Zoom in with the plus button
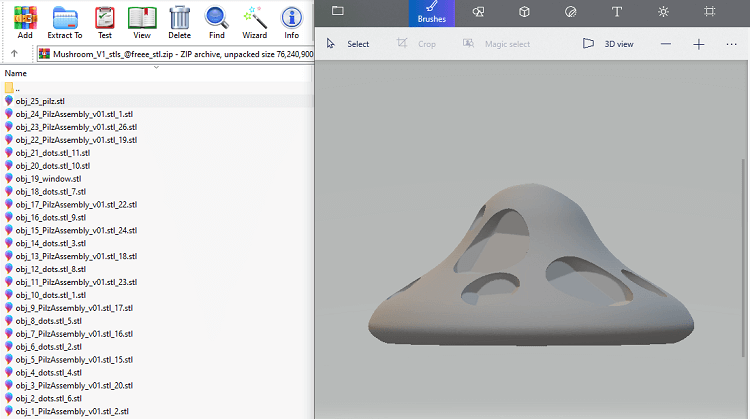750x419 pixels. tap(699, 44)
